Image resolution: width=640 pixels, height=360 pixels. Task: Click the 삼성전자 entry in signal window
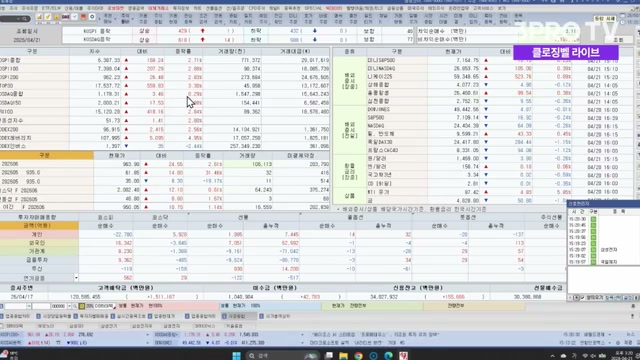[609, 249]
